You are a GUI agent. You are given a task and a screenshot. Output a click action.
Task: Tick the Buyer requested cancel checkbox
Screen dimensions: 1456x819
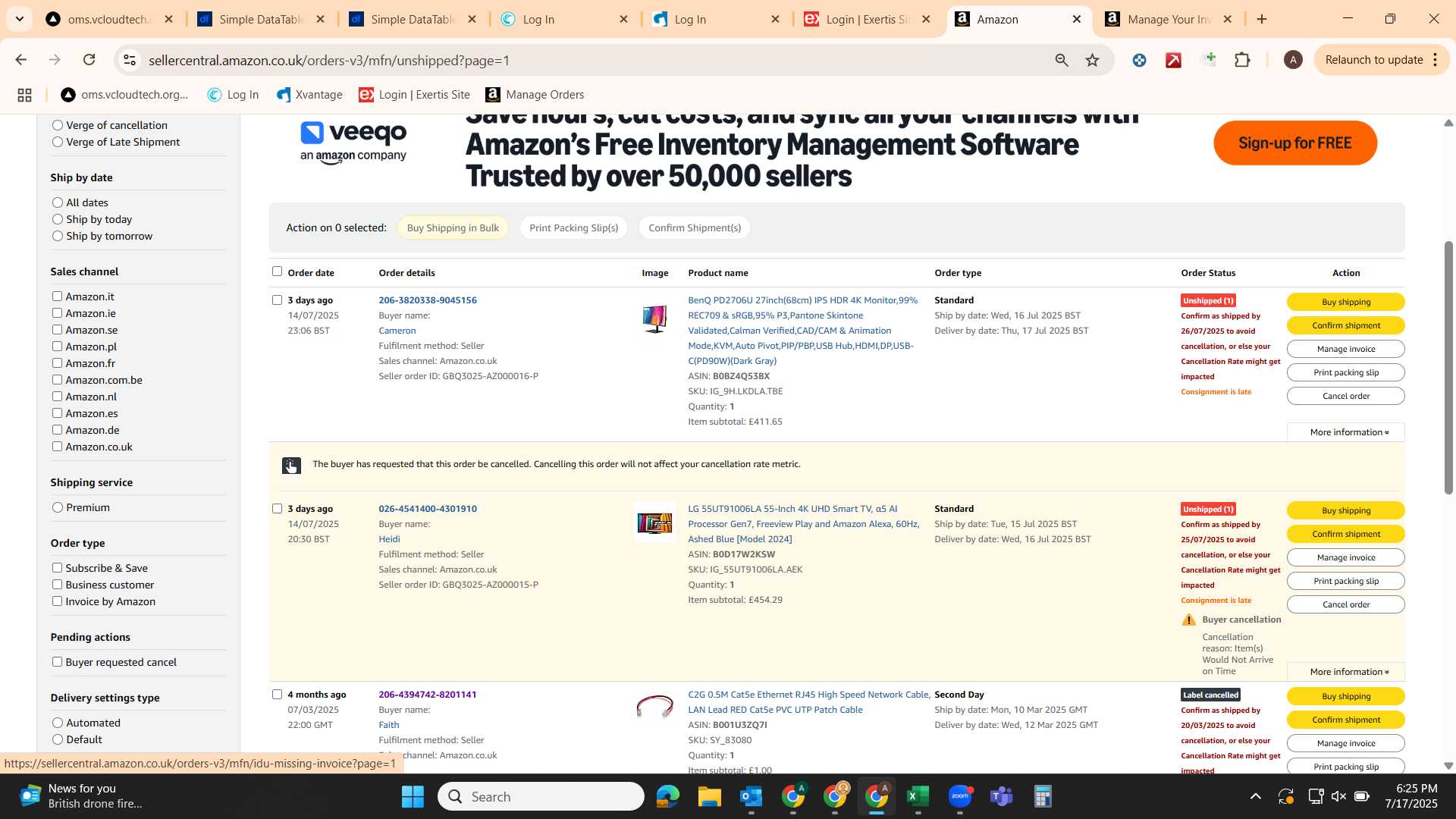pos(57,662)
